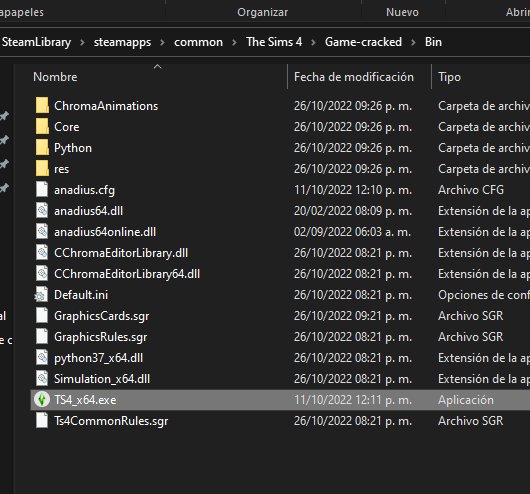Click the anadius64.dll file icon
Screen dimensions: 530x494
point(42,210)
